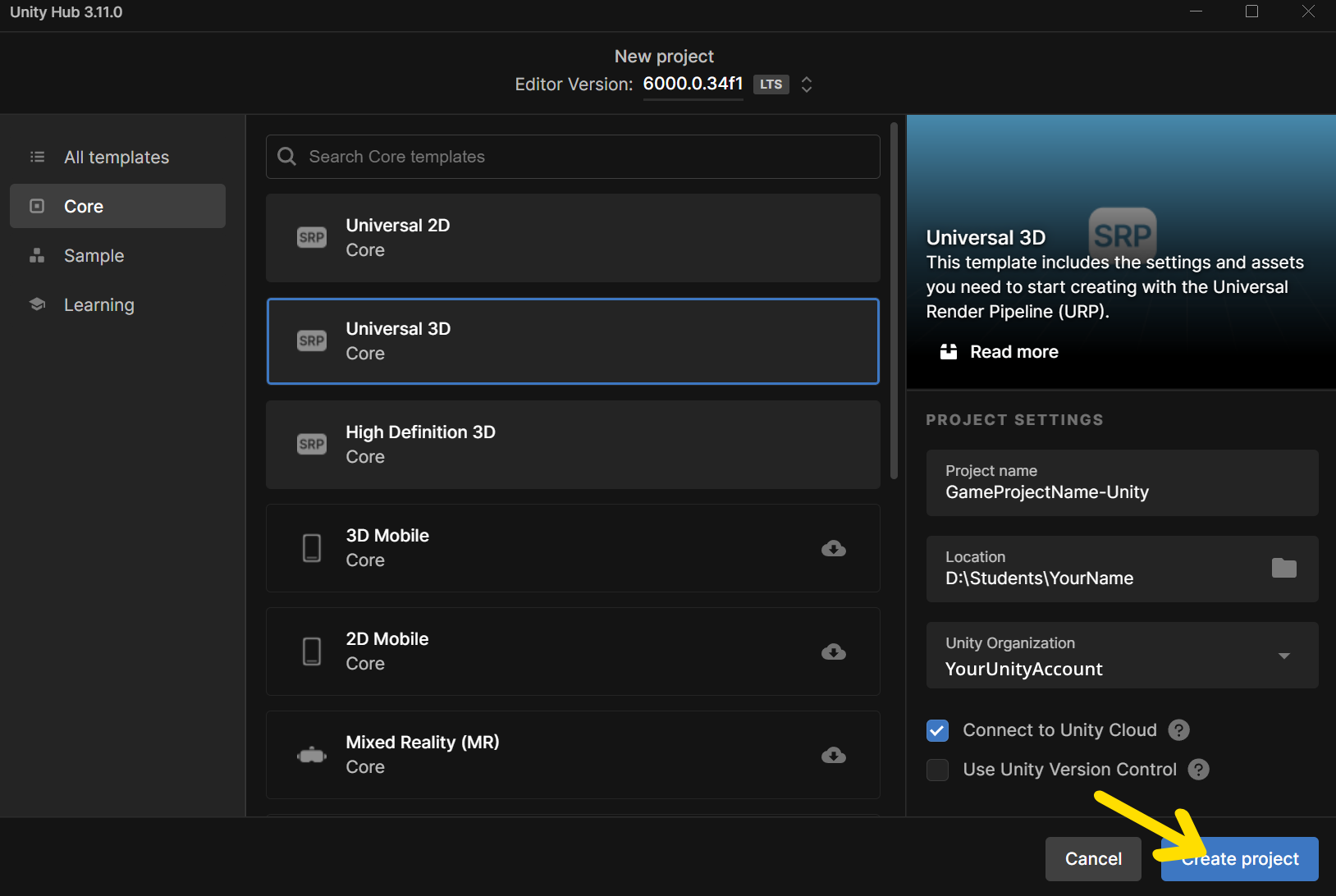Click the SRP icon of Universal 3D
The image size is (1336, 896).
312,341
